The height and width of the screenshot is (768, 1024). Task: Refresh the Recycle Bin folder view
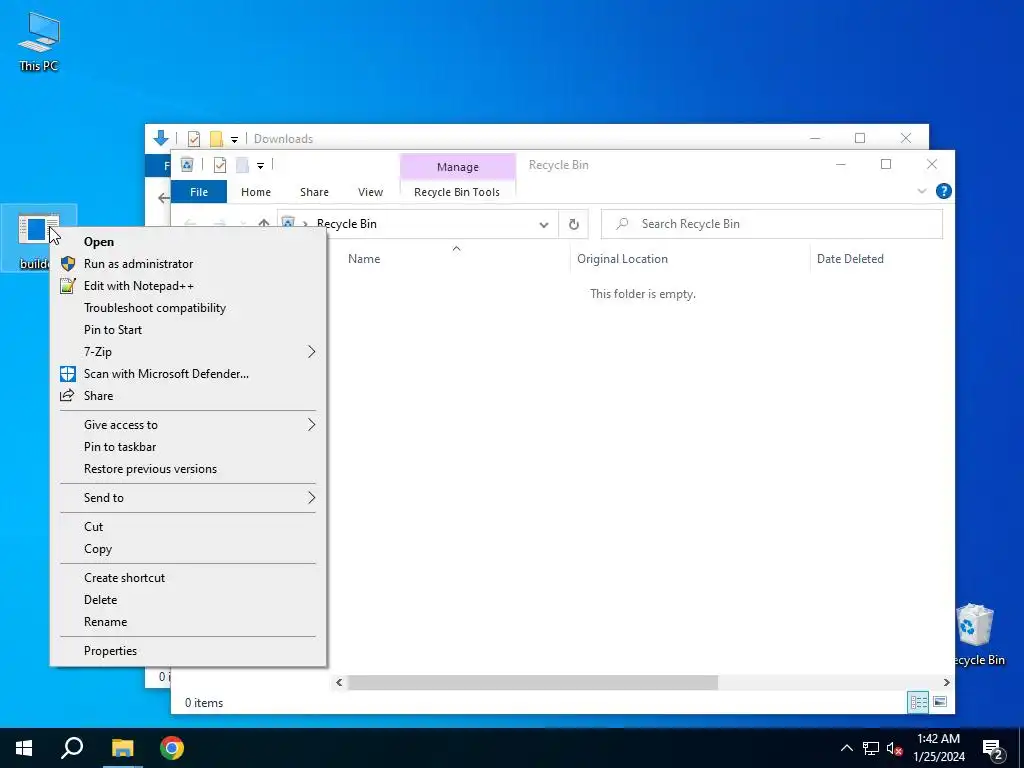573,224
